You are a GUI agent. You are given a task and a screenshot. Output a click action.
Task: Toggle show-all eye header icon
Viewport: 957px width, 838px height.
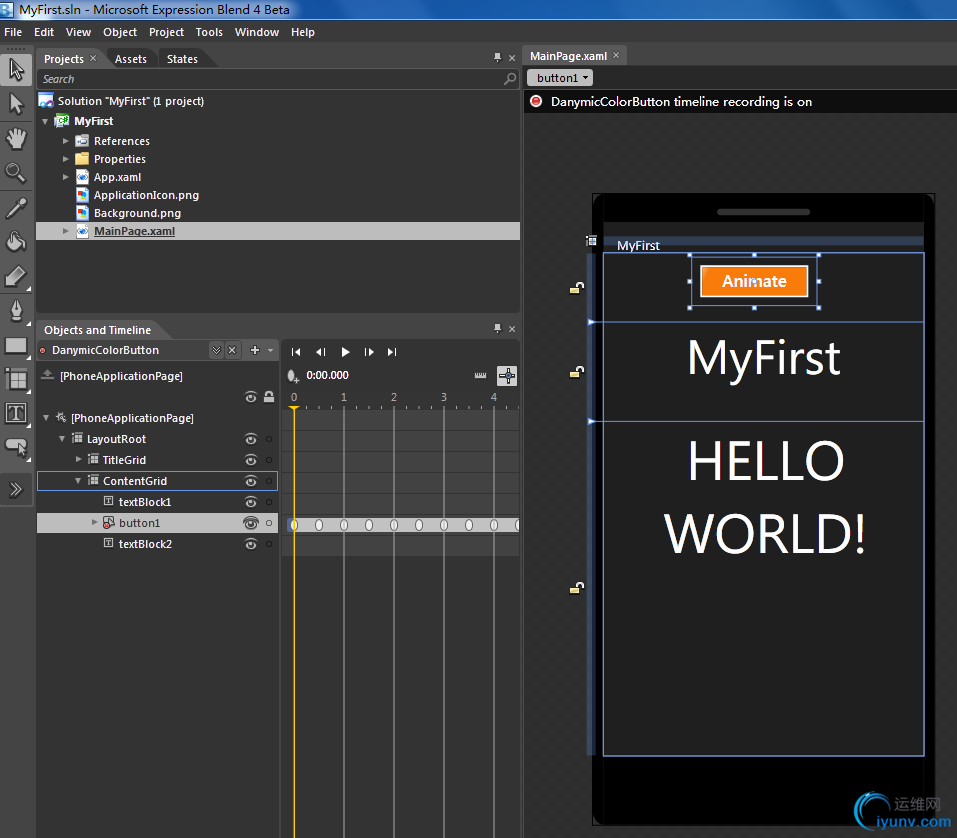click(251, 397)
